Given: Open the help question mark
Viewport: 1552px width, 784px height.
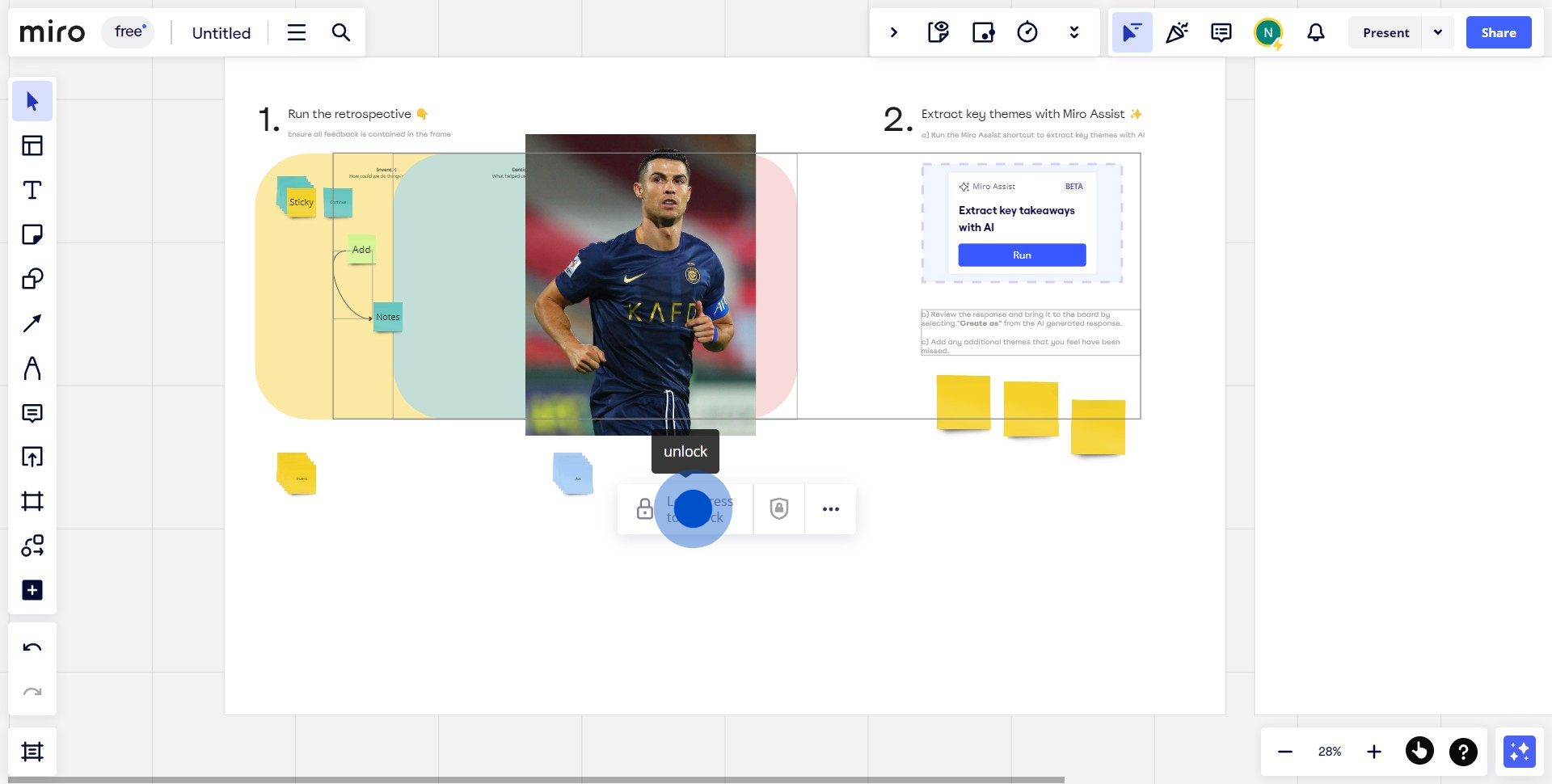Looking at the screenshot, I should [1463, 752].
